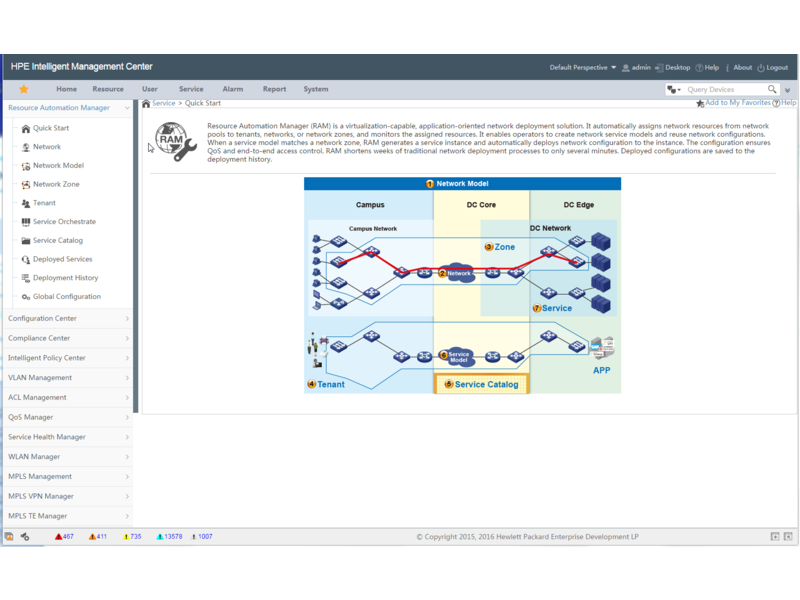Viewport: 800px width, 600px height.
Task: Click the Global Configuration icon
Action: pos(26,297)
